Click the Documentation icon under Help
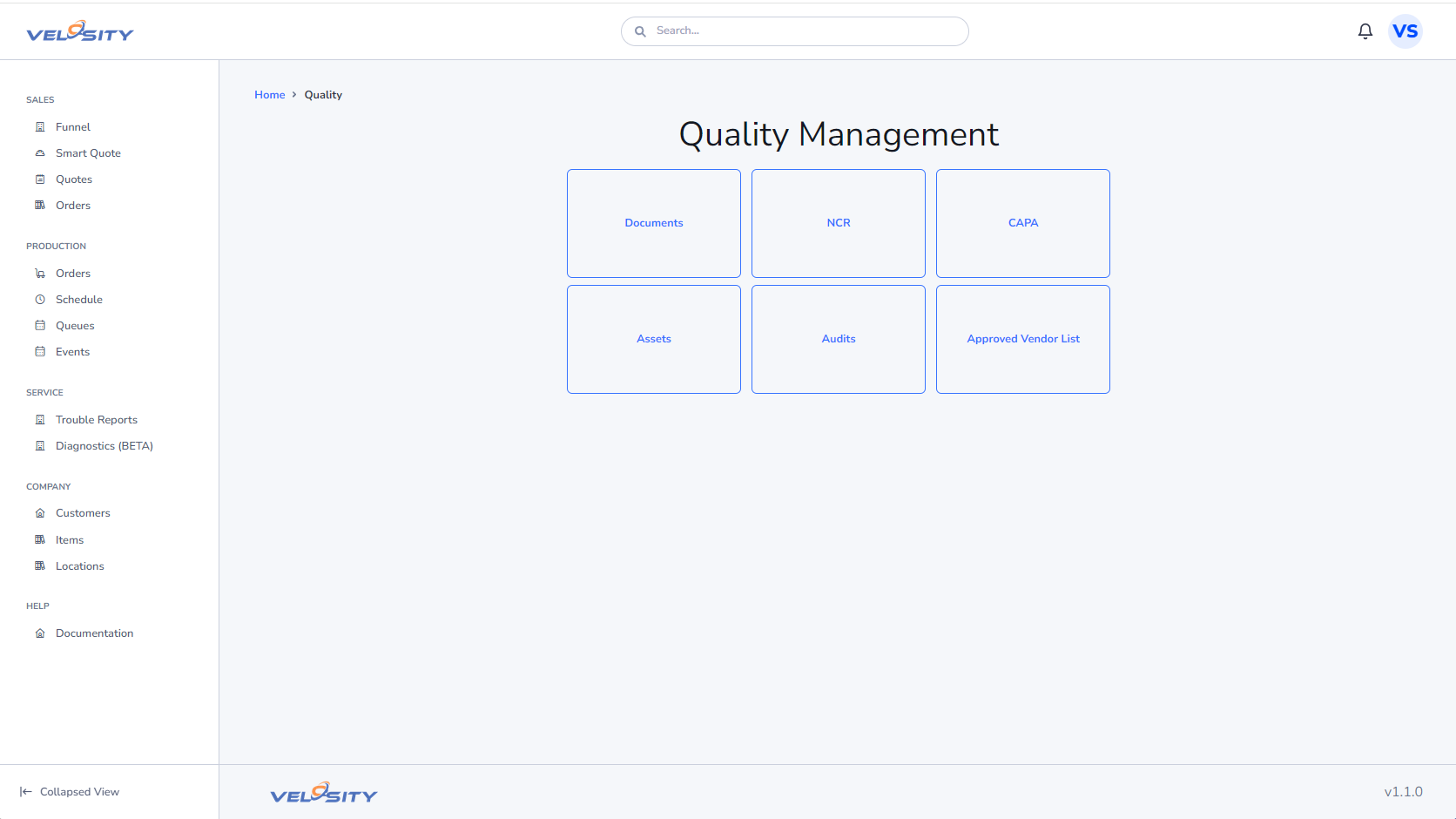1456x819 pixels. pyautogui.click(x=40, y=633)
